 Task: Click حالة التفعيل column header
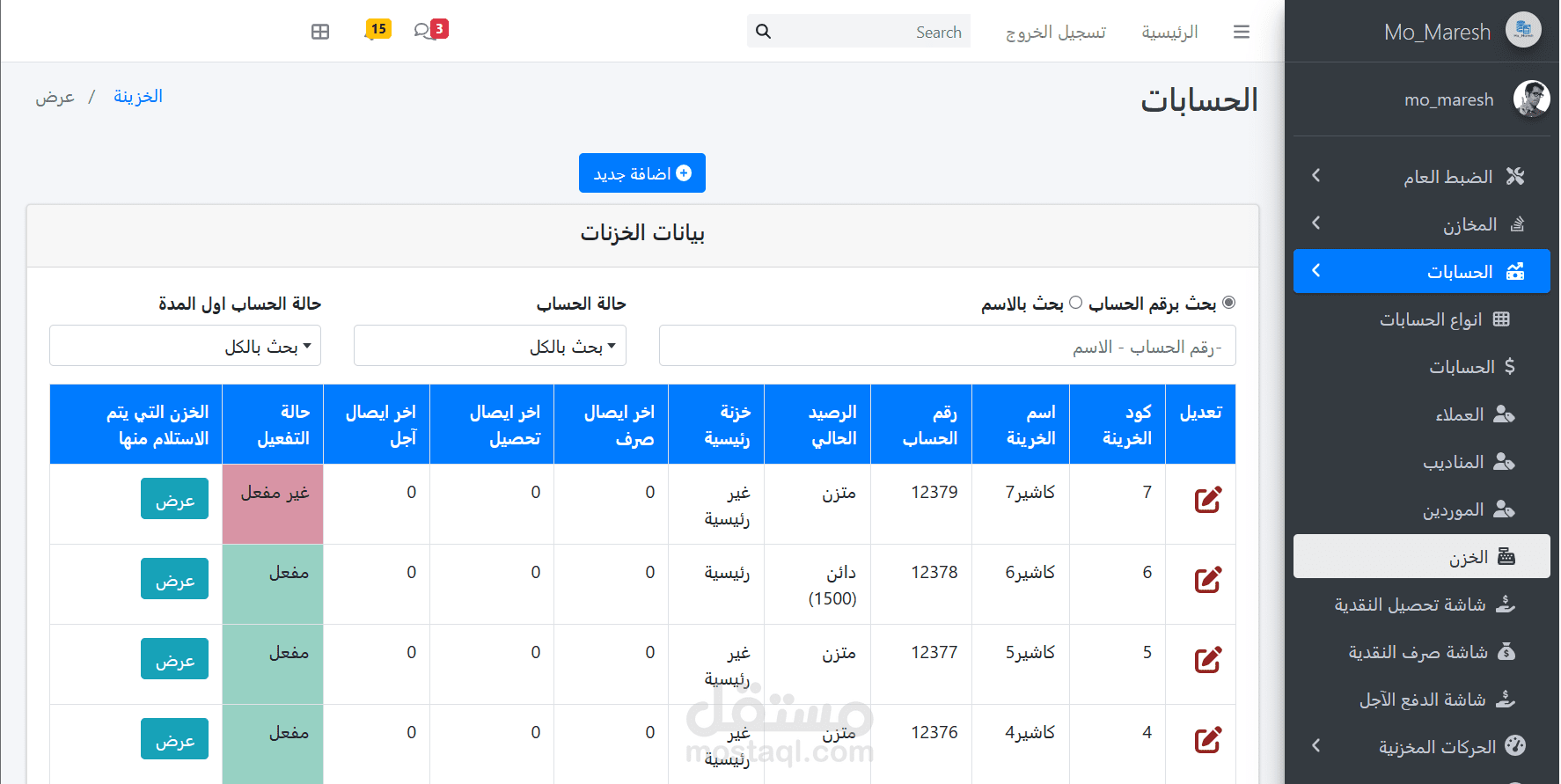[x=273, y=424]
